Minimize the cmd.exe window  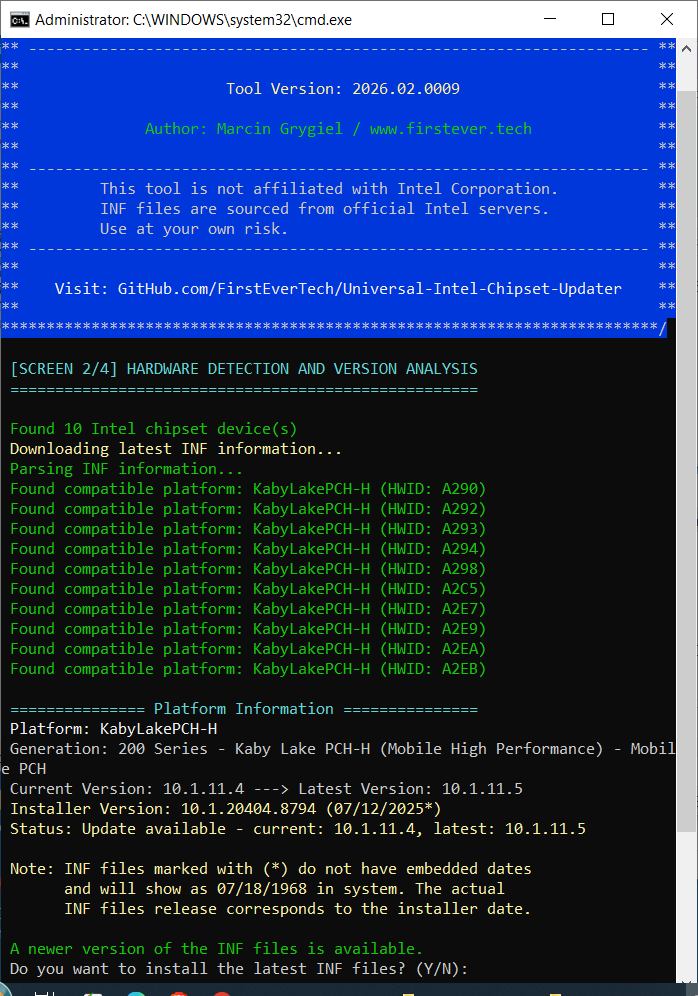[x=550, y=19]
